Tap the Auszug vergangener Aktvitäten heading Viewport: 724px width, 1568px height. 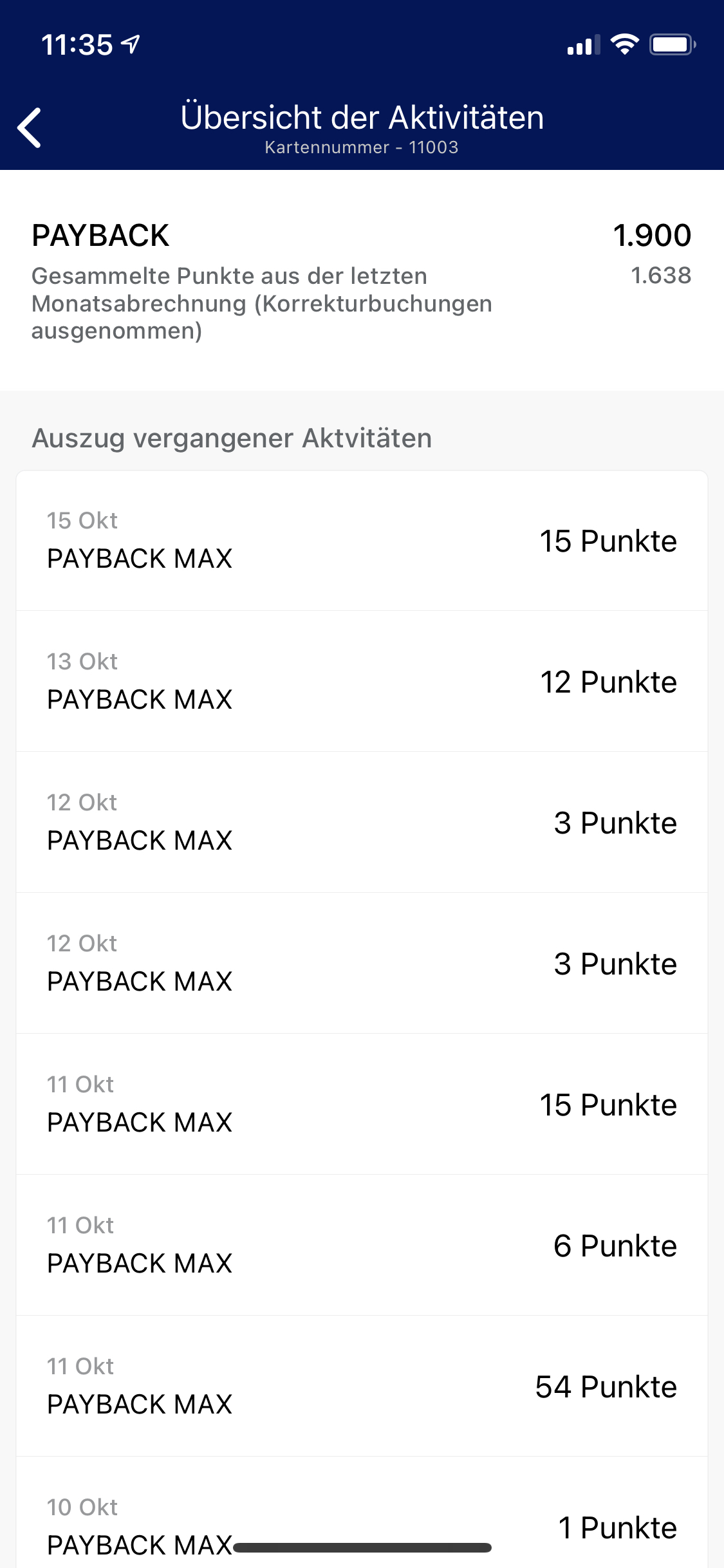point(232,438)
